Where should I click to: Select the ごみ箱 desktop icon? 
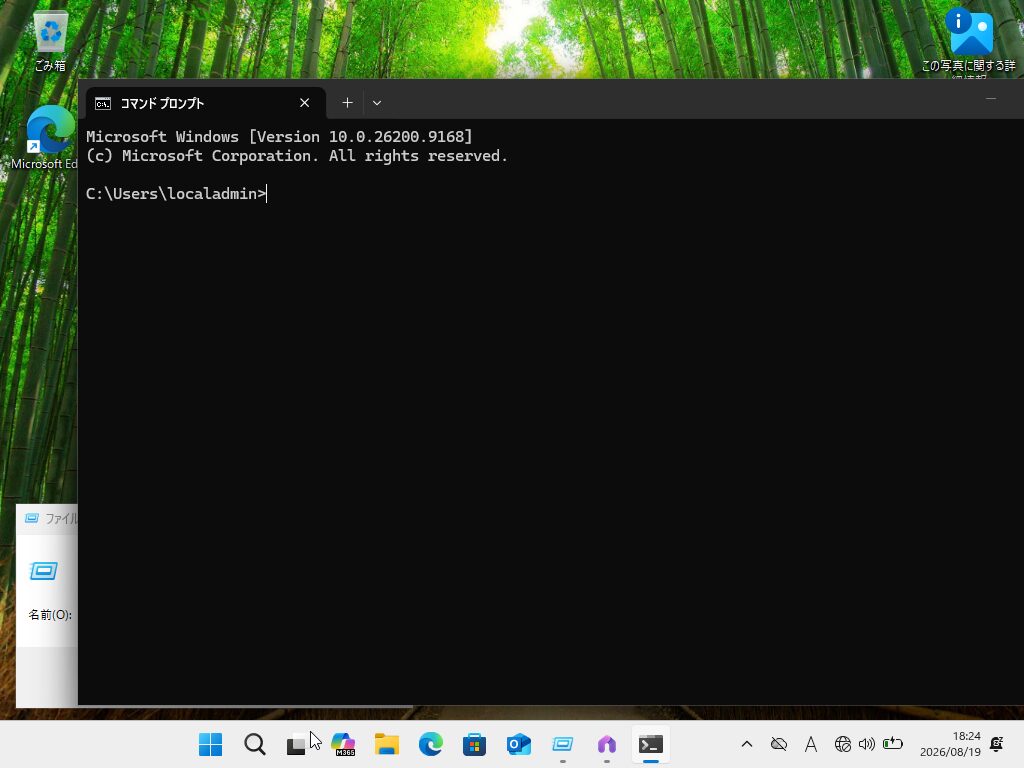[x=50, y=40]
